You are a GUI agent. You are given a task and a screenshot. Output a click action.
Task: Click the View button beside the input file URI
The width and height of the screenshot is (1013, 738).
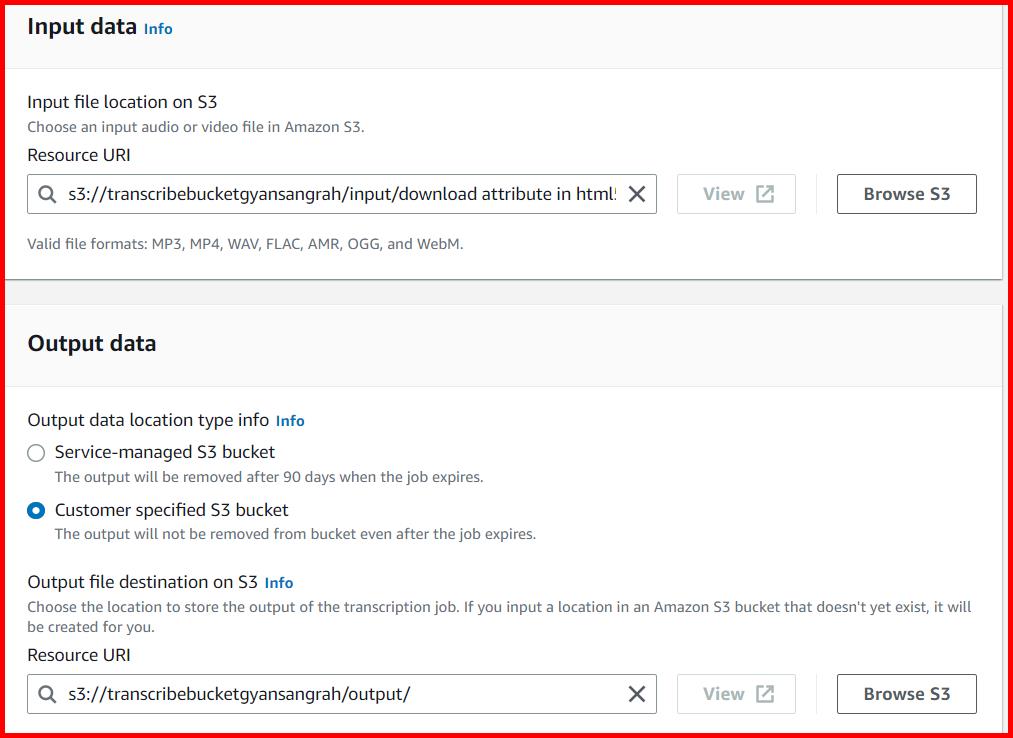click(x=736, y=194)
